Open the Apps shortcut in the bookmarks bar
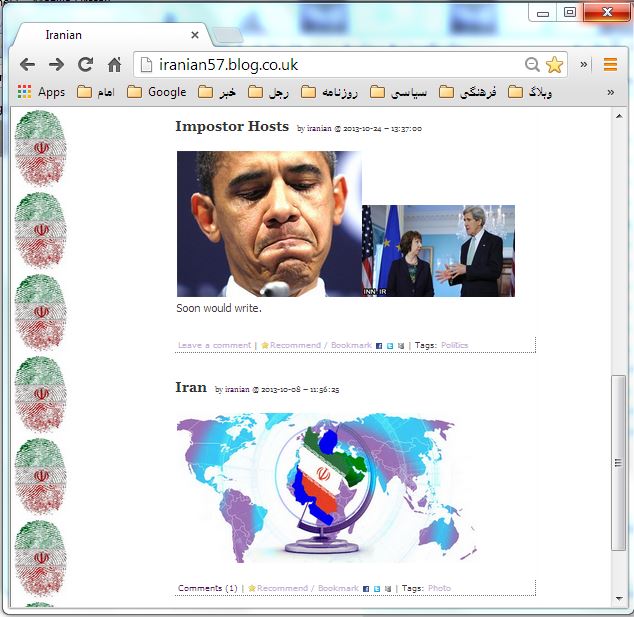634x617 pixels. click(x=41, y=92)
